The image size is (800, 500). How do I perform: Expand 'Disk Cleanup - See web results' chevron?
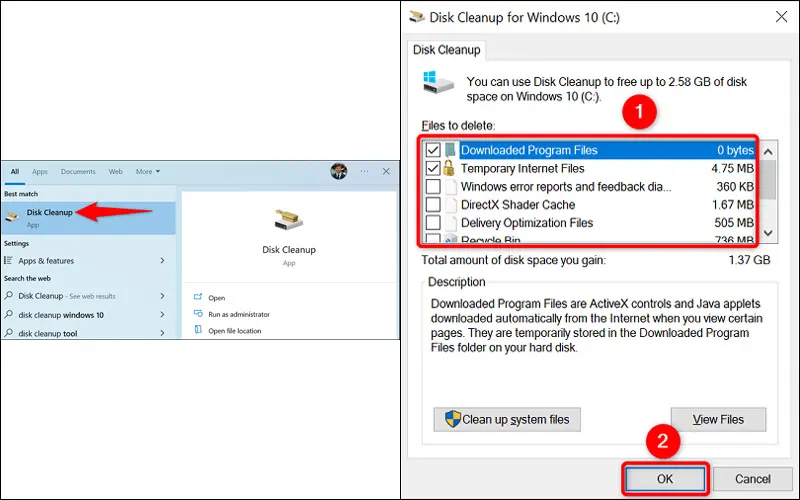coord(162,295)
